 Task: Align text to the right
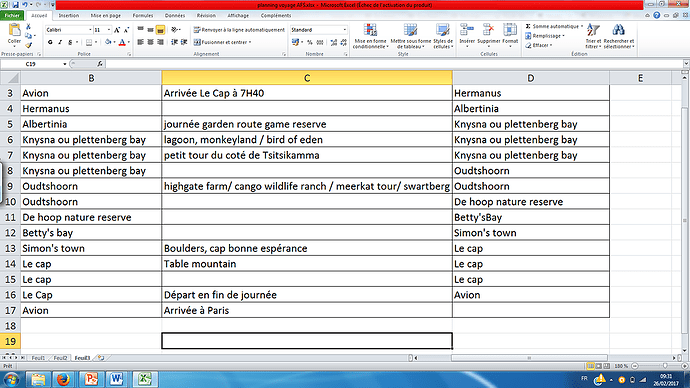coord(161,42)
